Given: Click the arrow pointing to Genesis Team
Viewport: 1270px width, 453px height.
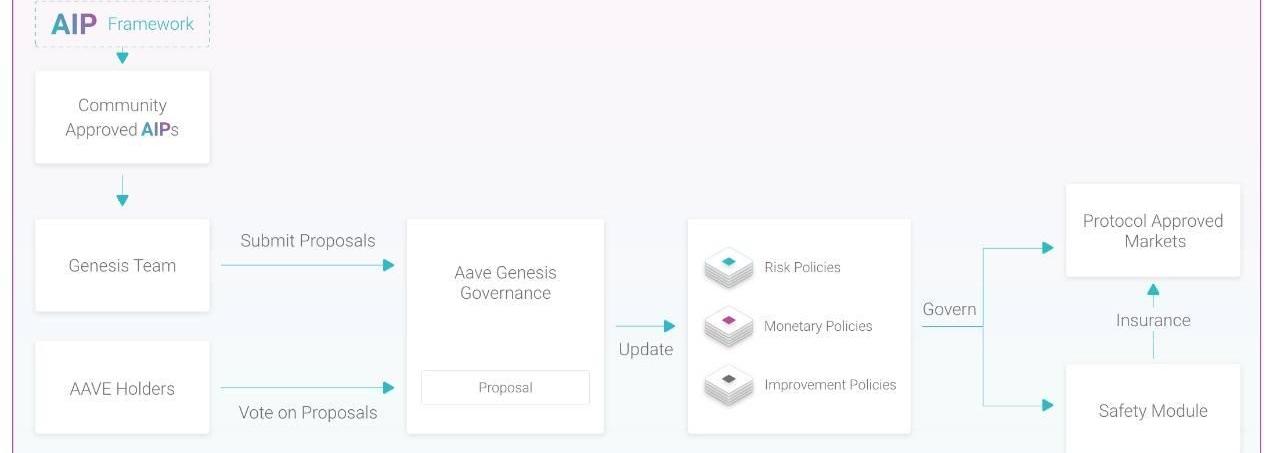Looking at the screenshot, I should (x=122, y=199).
